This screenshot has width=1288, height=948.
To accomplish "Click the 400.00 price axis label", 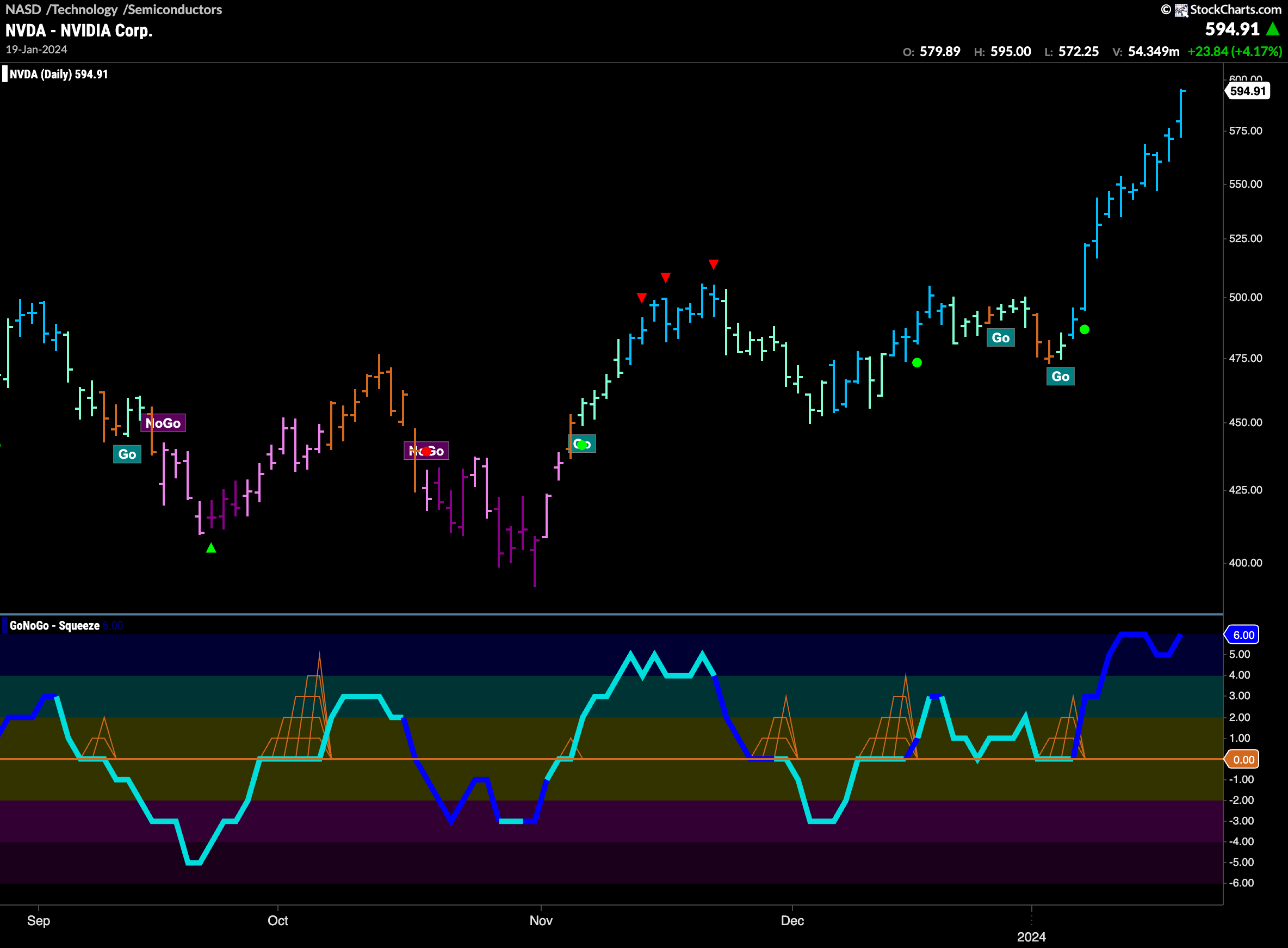I will click(1245, 563).
